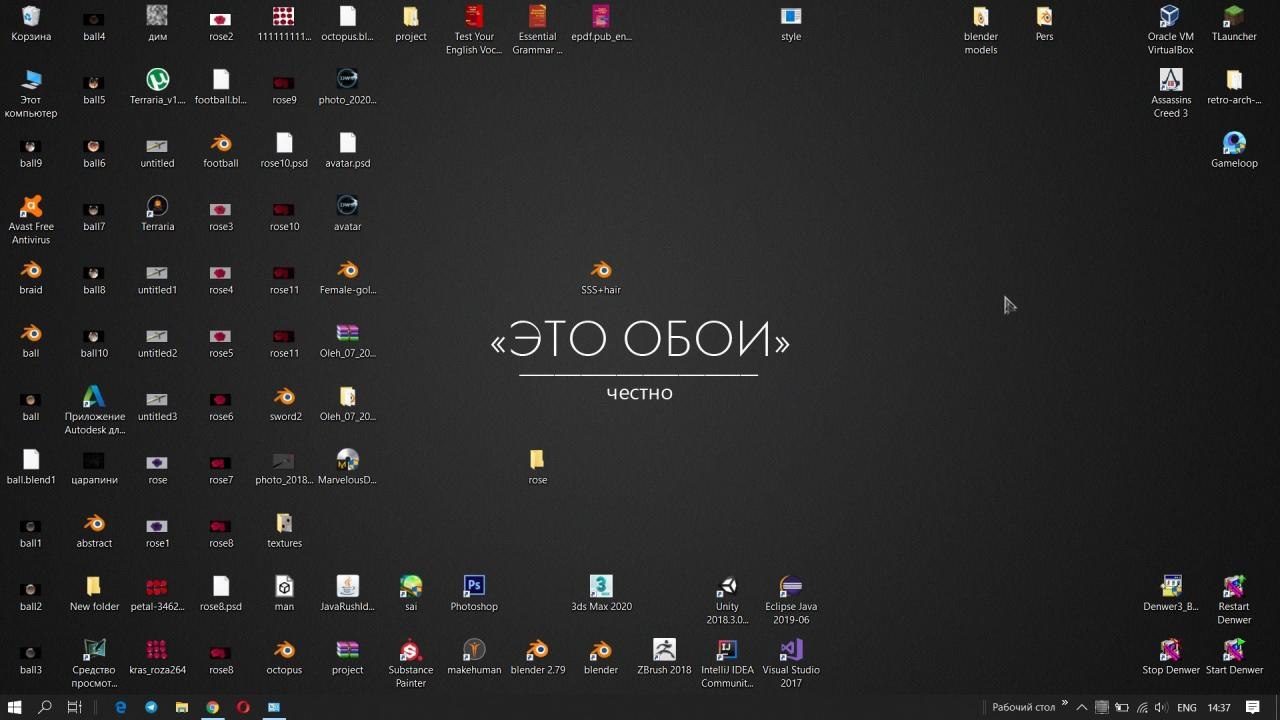Select the epdf.pub_en file
This screenshot has width=1280, height=720.
pos(601,24)
